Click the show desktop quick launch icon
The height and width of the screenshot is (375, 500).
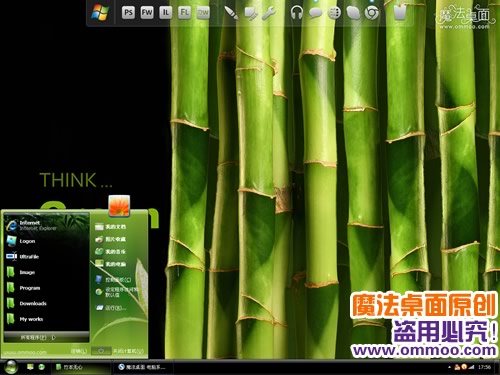(x=30, y=367)
